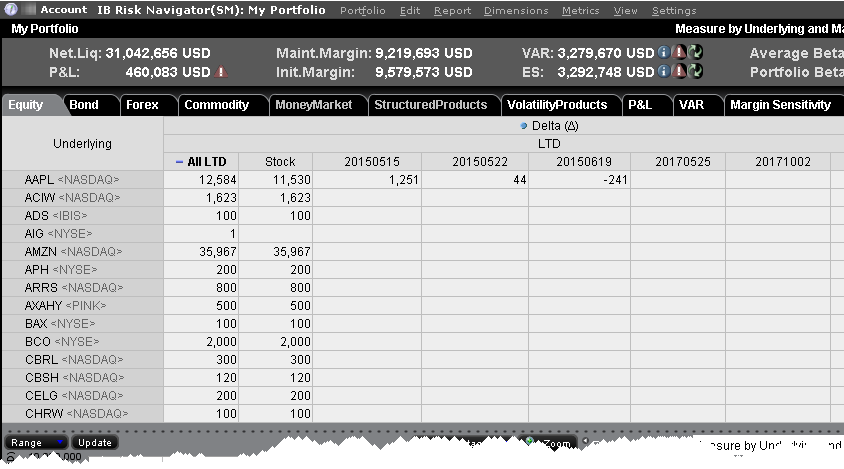Click the refresh icon on the ES row
The image size is (844, 469).
(695, 71)
